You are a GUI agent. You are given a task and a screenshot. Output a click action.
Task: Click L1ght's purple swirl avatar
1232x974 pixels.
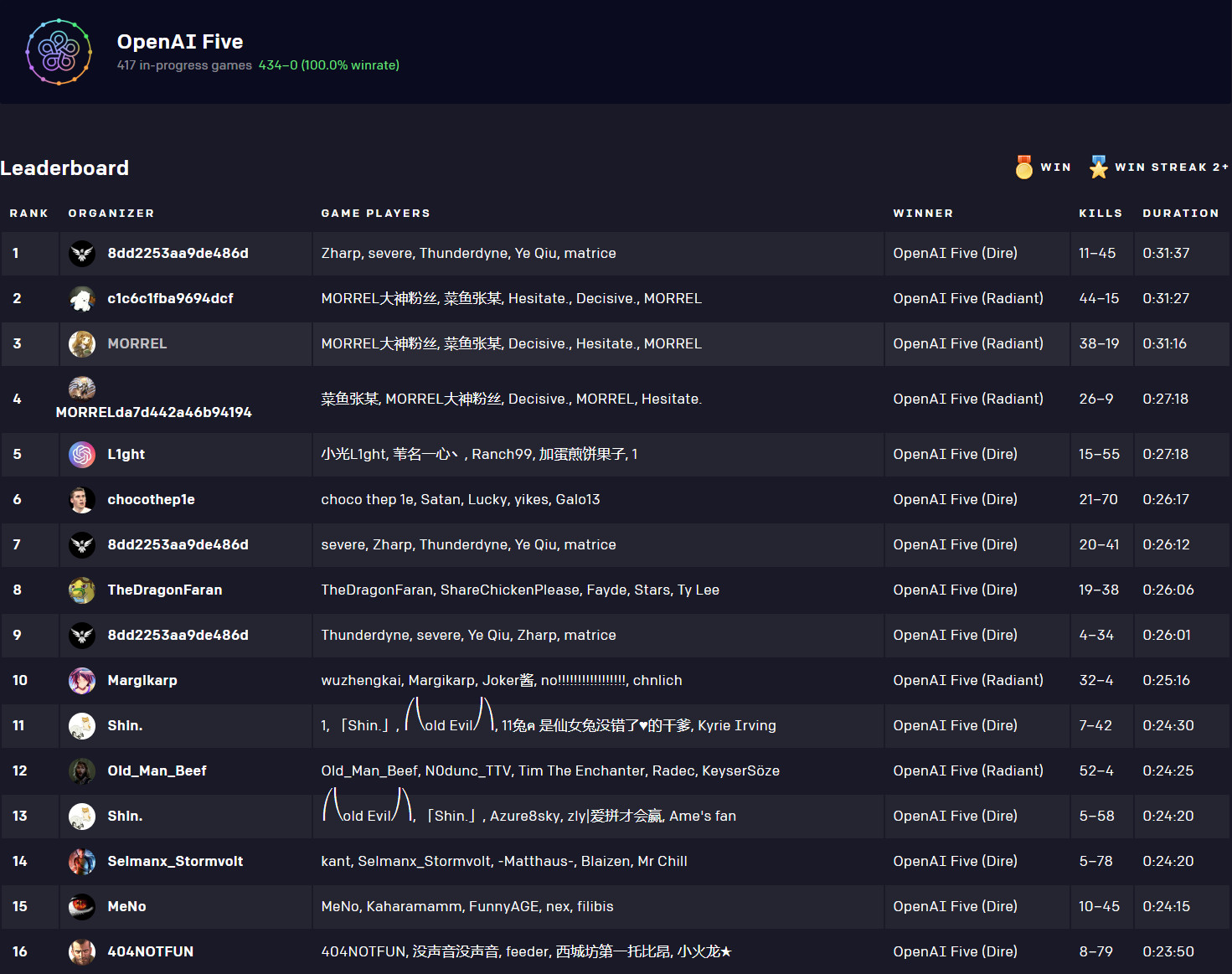82,455
